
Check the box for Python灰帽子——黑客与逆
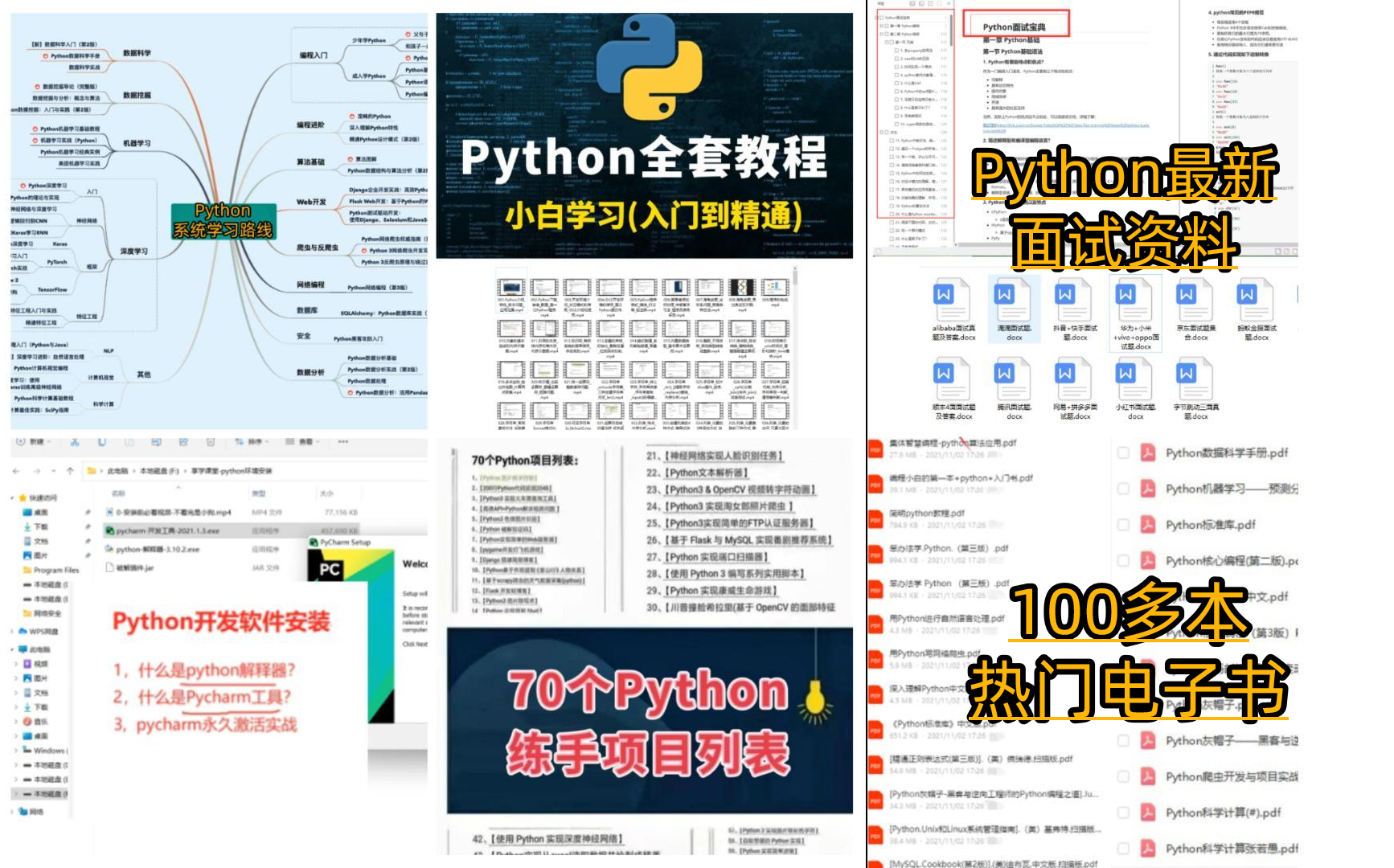[1123, 740]
